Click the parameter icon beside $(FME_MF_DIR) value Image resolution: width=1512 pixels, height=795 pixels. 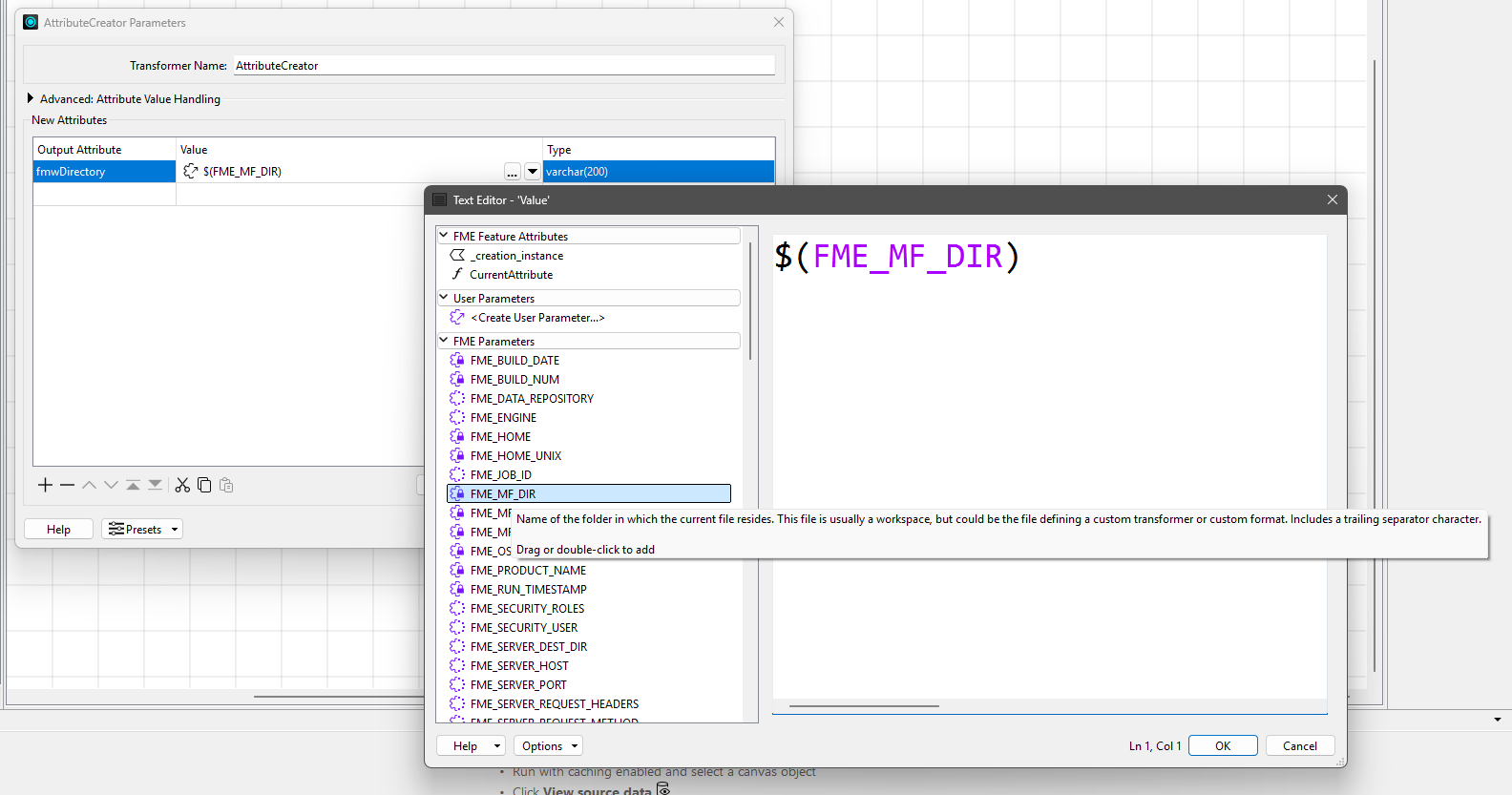191,171
